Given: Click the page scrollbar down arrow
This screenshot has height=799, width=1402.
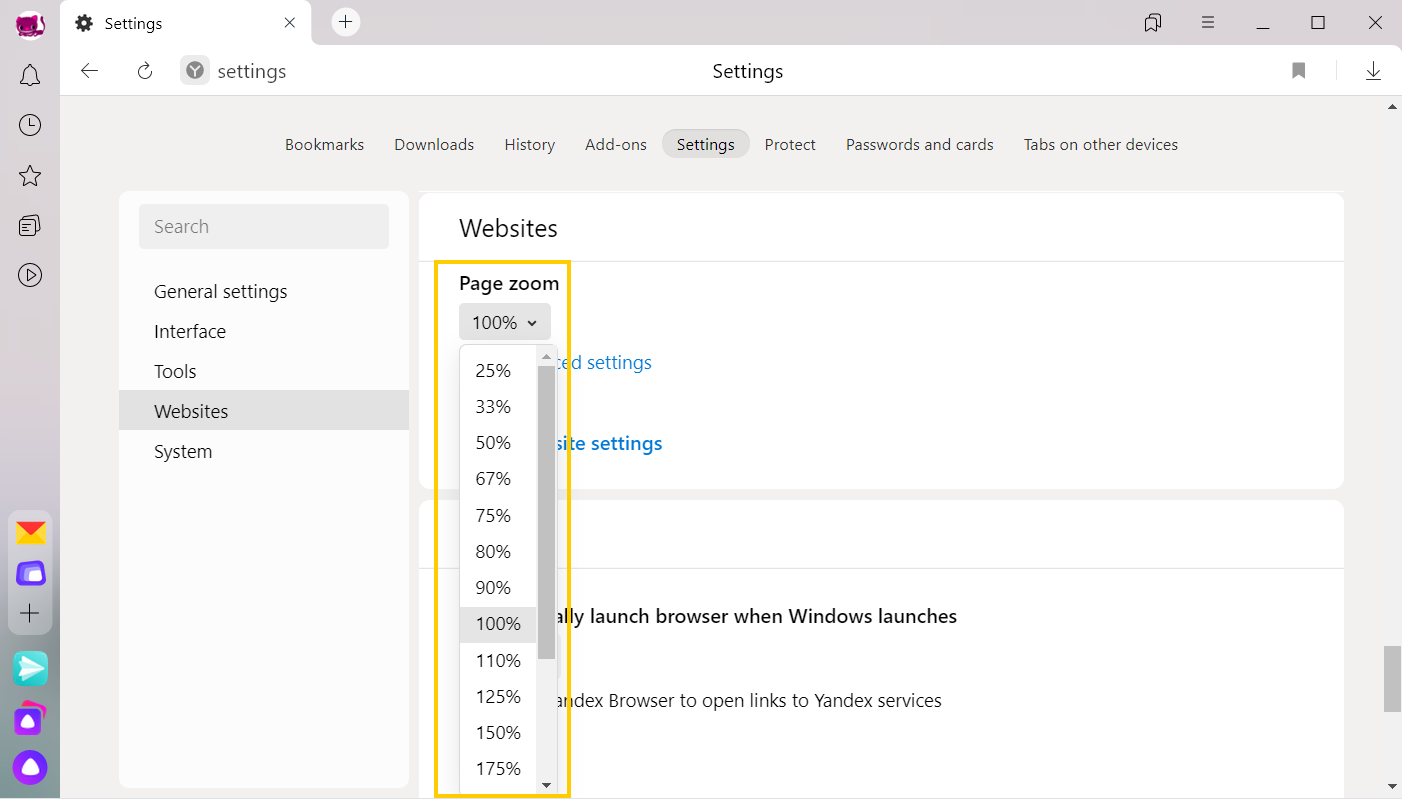Looking at the screenshot, I should point(1392,787).
